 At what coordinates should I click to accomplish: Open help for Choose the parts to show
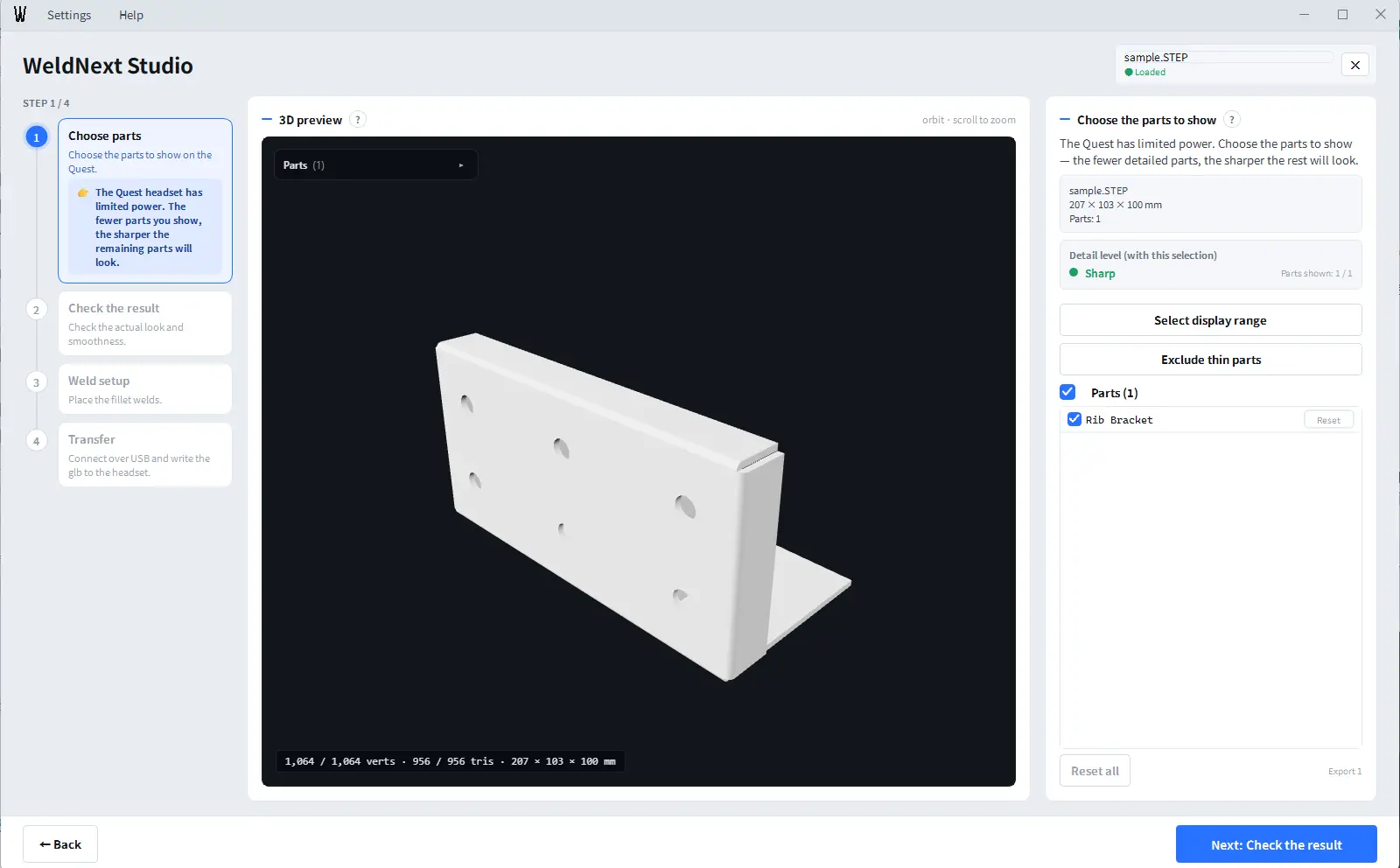point(1232,120)
